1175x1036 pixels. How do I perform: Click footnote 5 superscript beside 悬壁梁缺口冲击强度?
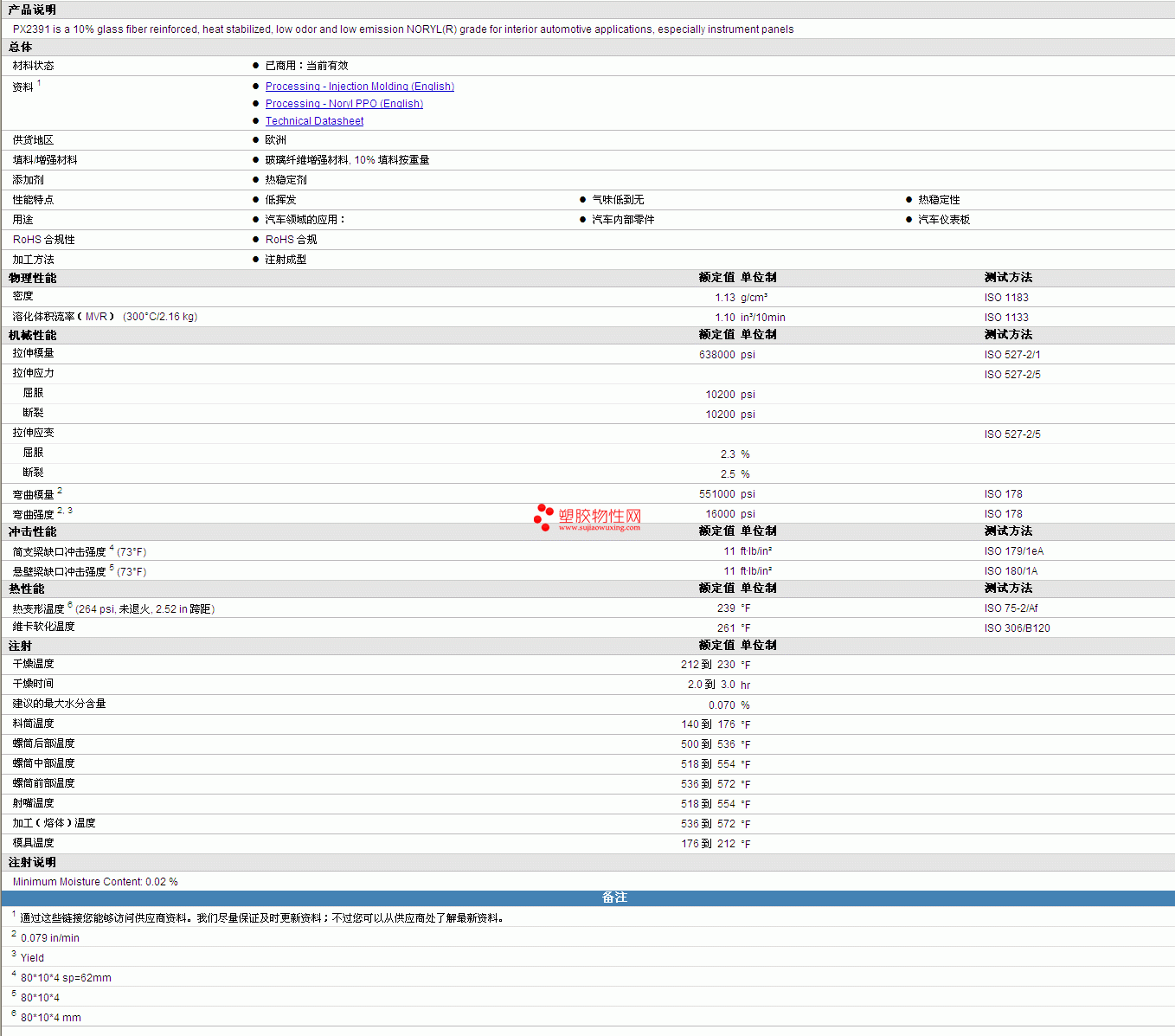pyautogui.click(x=112, y=568)
